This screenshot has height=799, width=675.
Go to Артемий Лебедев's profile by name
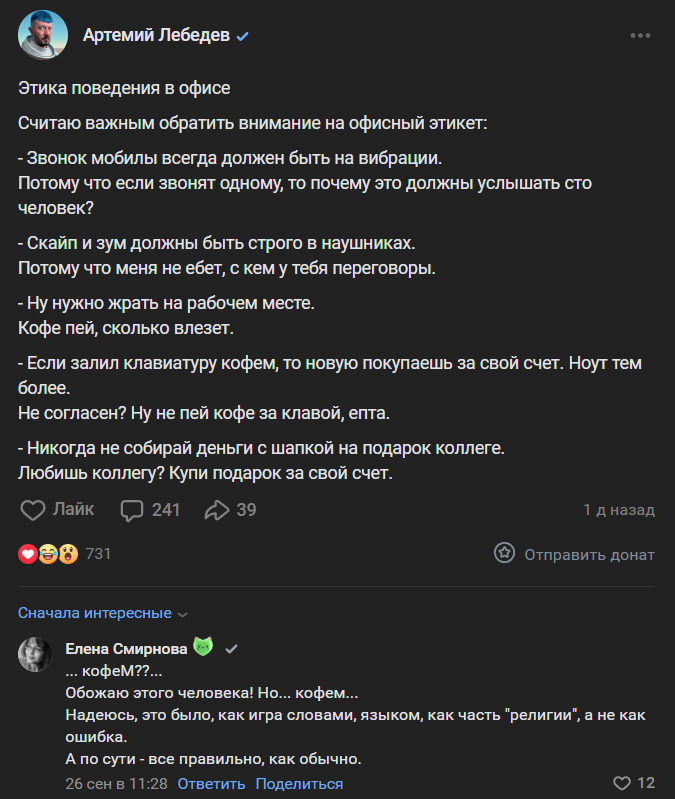[x=156, y=36]
